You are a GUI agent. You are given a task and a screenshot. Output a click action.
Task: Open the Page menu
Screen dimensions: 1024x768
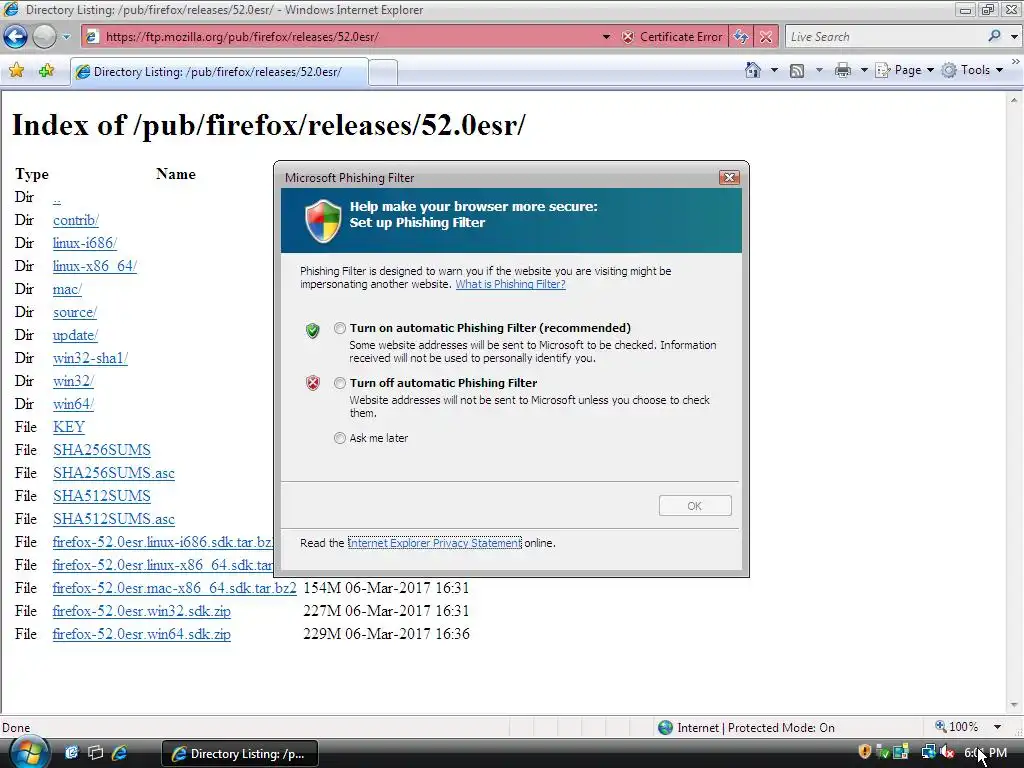pyautogui.click(x=904, y=70)
